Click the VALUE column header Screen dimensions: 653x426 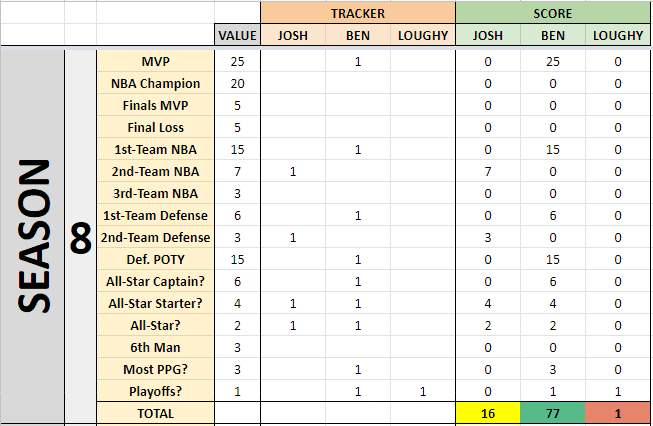[x=237, y=35]
